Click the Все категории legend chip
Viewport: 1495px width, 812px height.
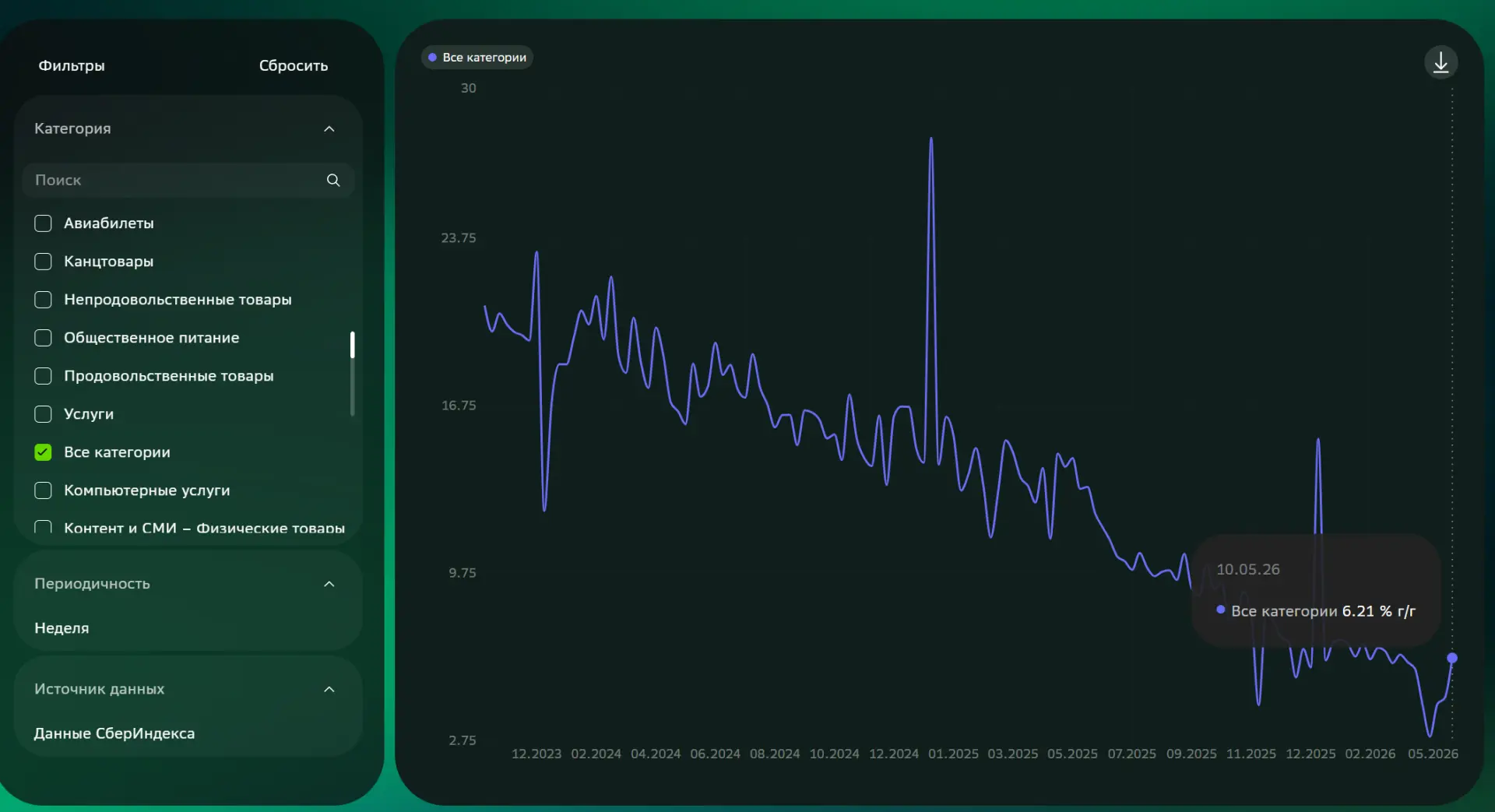coord(477,58)
